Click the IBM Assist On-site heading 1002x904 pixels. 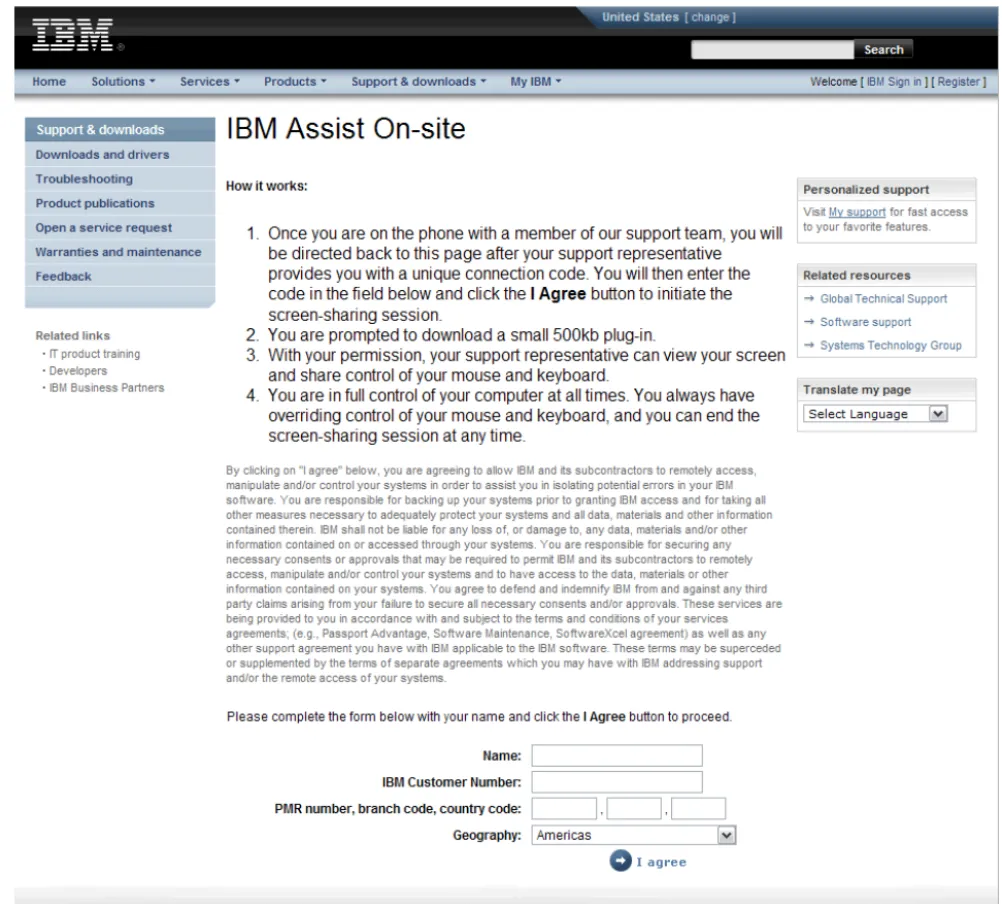pos(346,129)
